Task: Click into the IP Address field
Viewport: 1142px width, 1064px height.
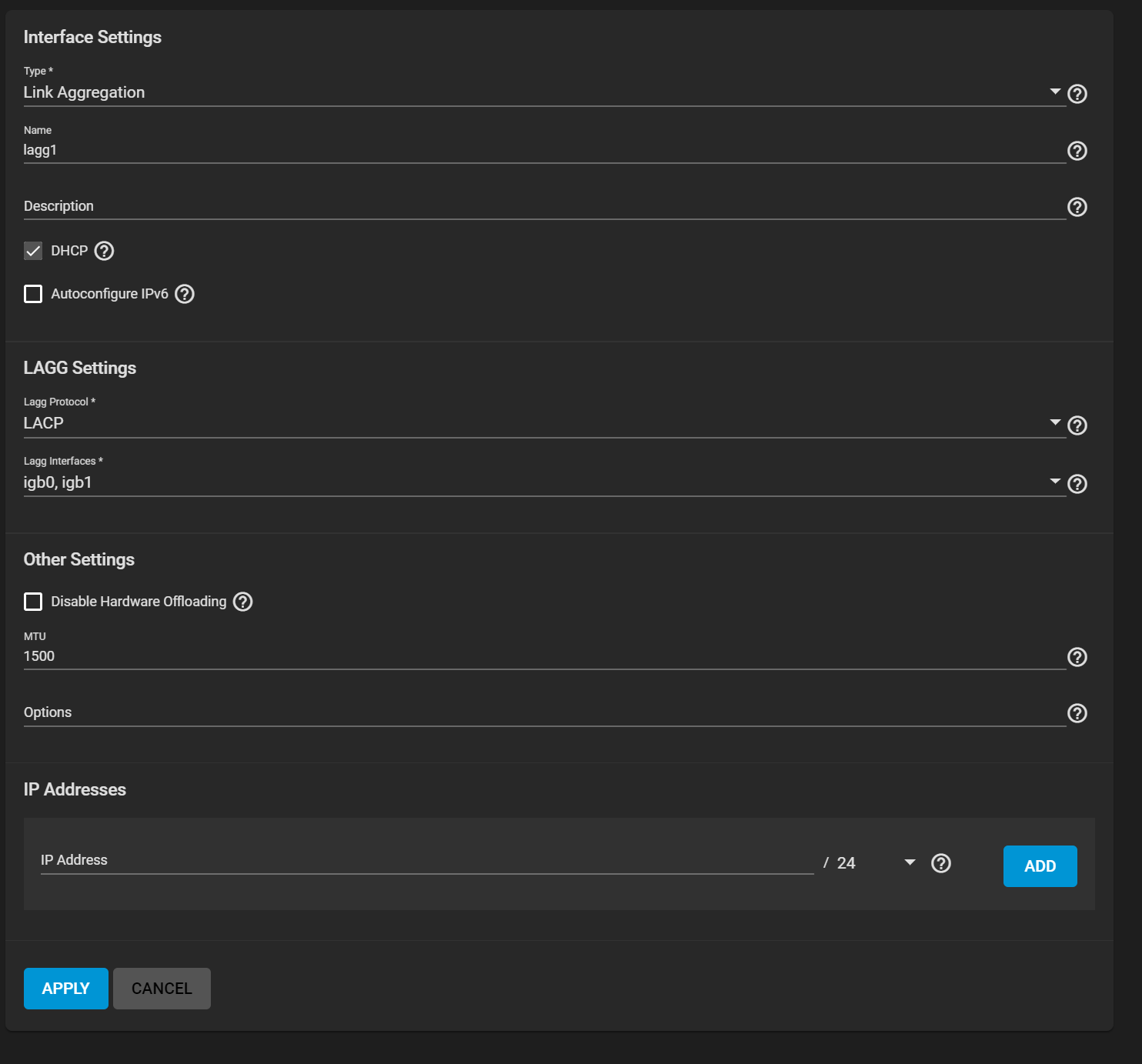Action: click(x=426, y=861)
